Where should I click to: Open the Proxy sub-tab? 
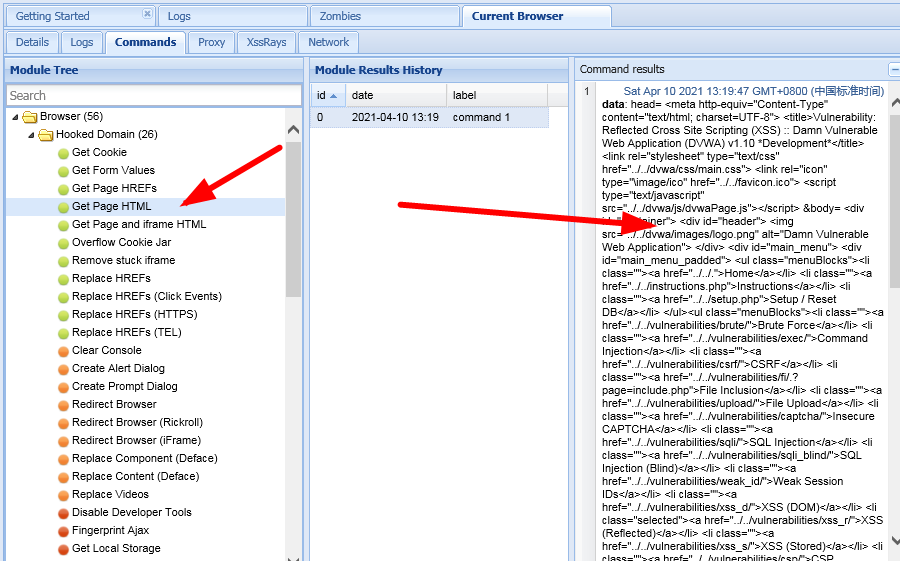click(x=211, y=42)
